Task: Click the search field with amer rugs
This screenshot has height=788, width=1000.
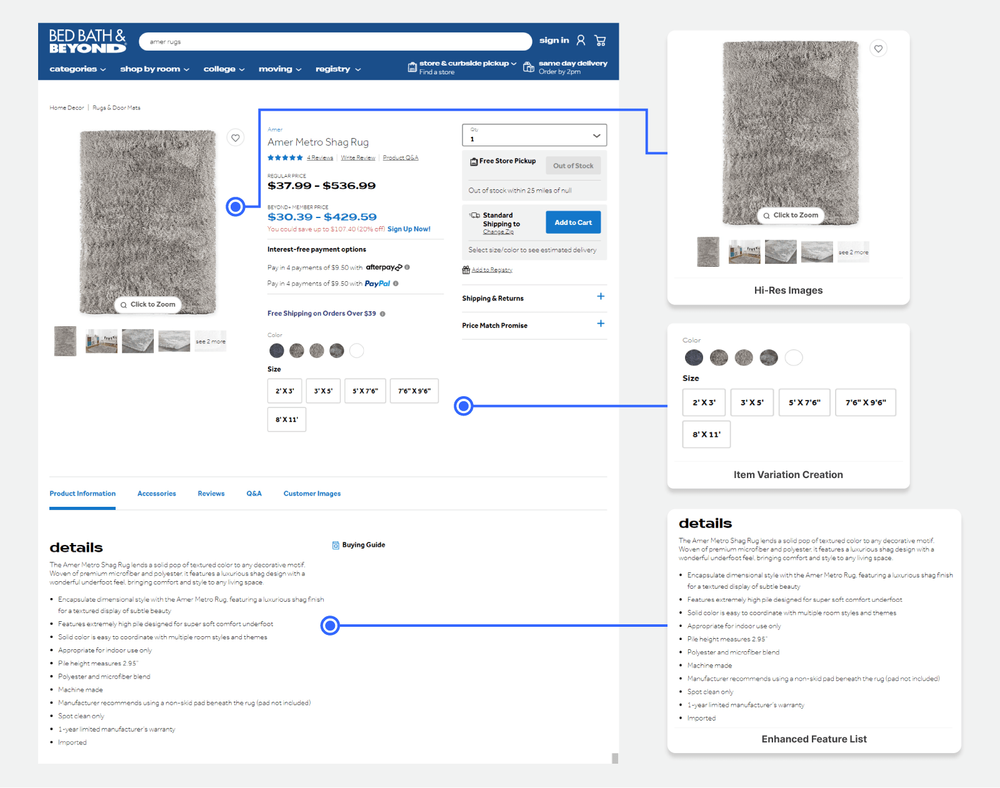Action: (x=335, y=41)
